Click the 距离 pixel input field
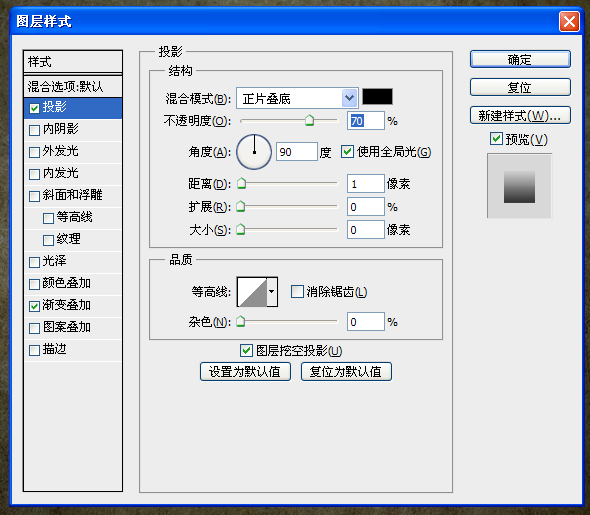 (365, 184)
